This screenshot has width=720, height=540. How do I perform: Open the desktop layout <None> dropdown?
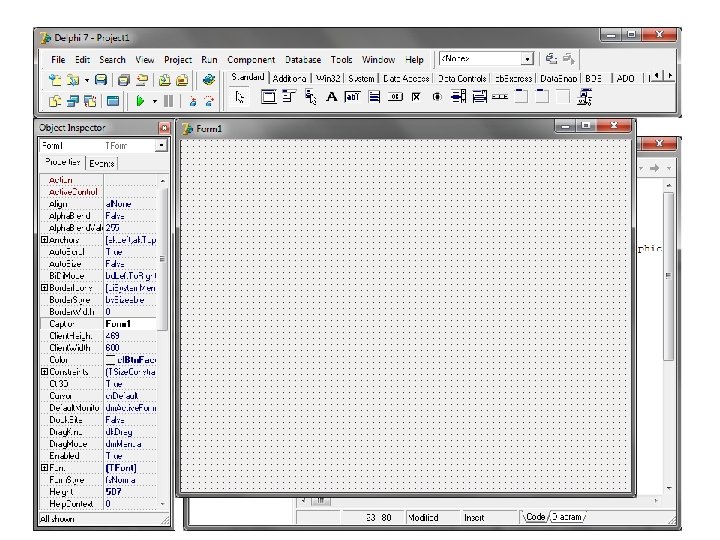click(x=527, y=59)
